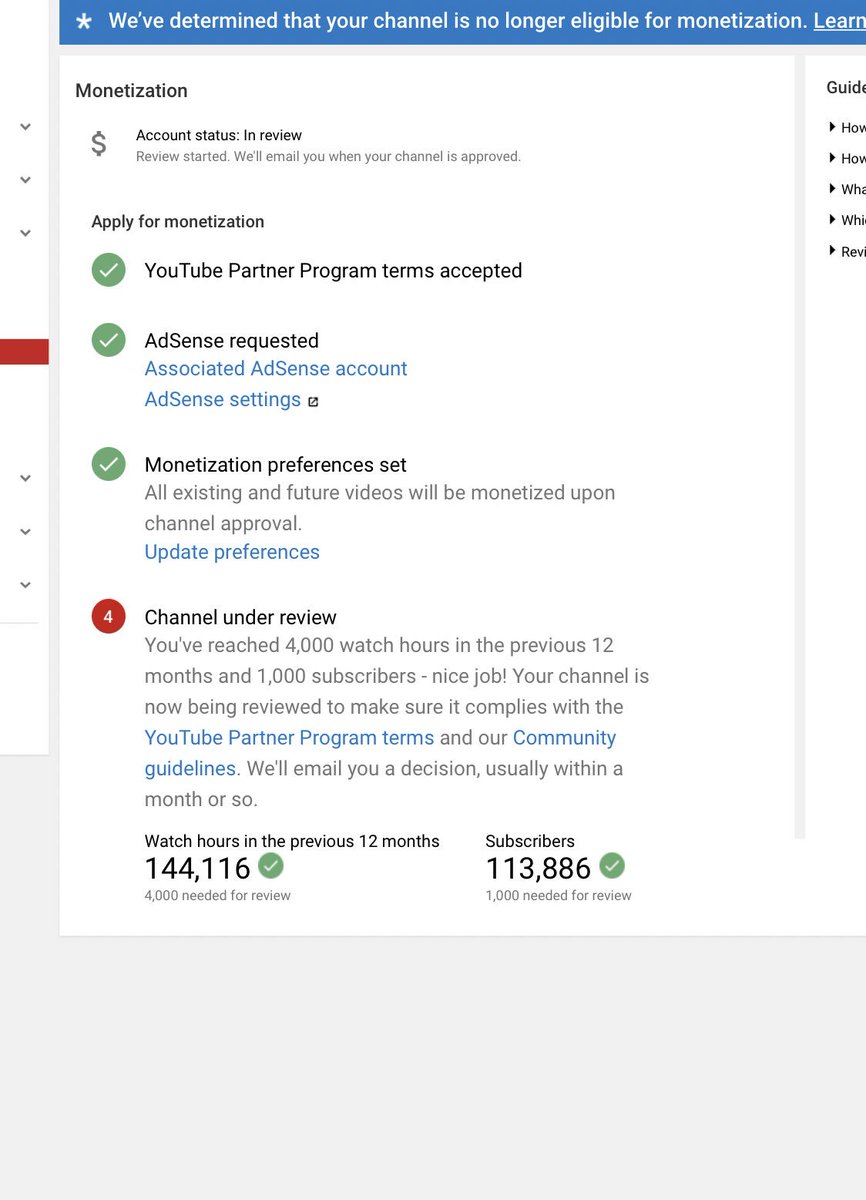Expand the 'Whi' Guidelines disclosure triangle

pyautogui.click(x=832, y=220)
